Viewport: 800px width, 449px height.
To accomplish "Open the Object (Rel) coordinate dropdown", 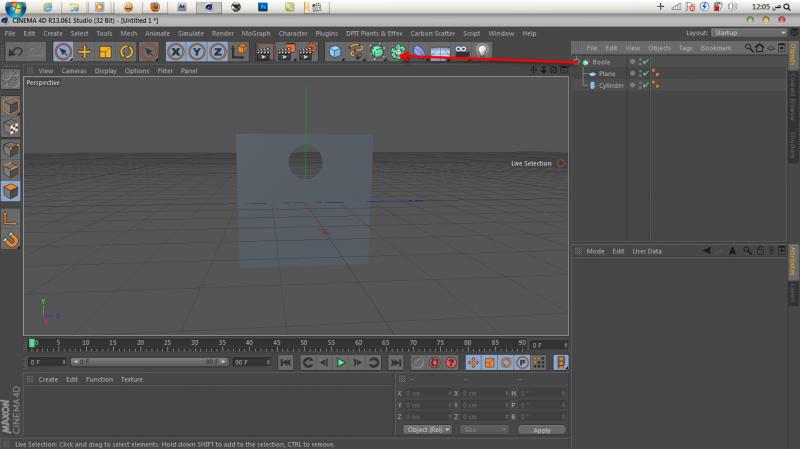I will (427, 430).
